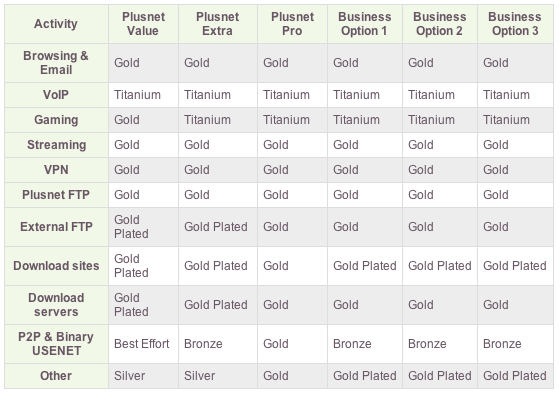This screenshot has width=560, height=394.
Task: Select the Gaming row label
Action: [56, 120]
